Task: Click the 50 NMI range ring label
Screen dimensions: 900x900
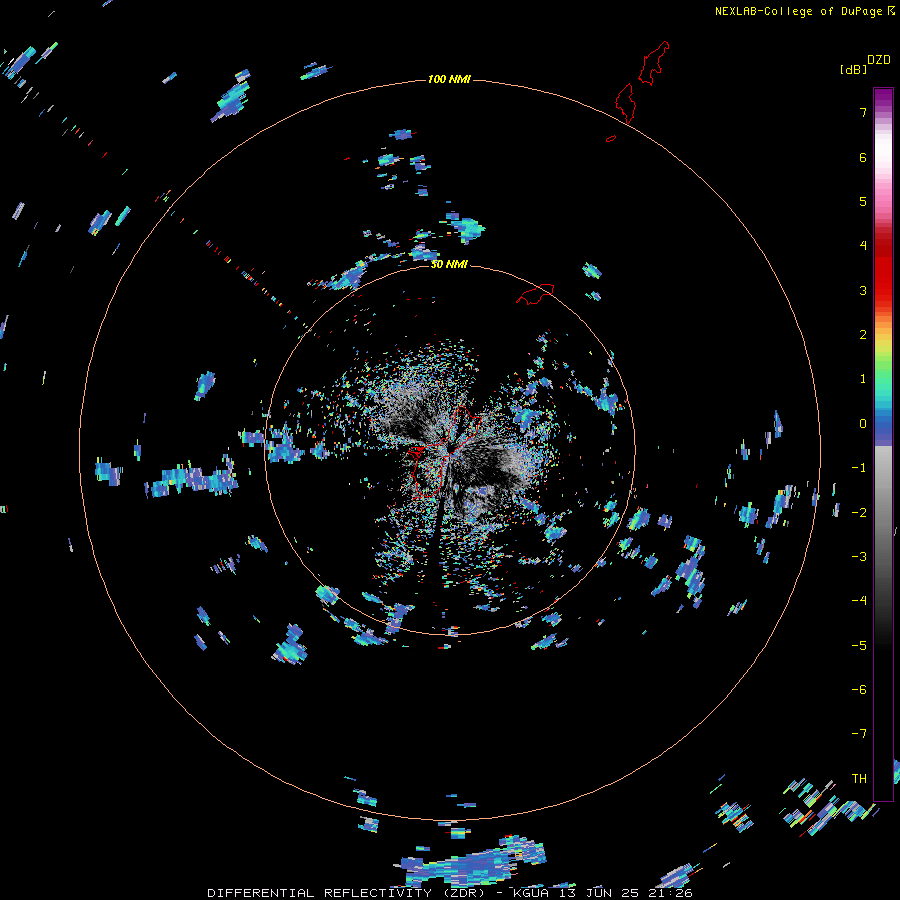Action: (449, 264)
